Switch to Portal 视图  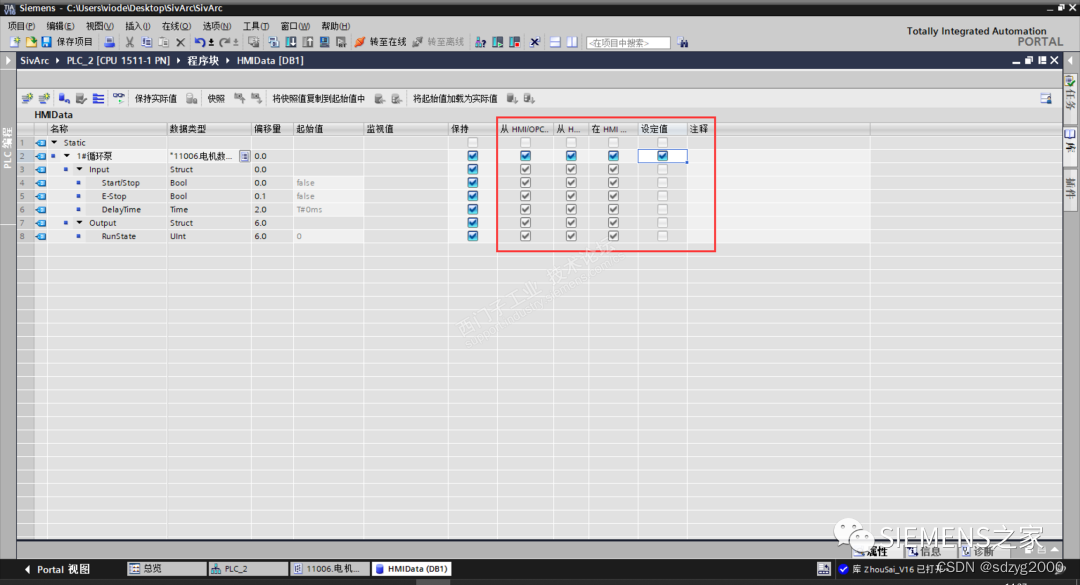click(57, 569)
